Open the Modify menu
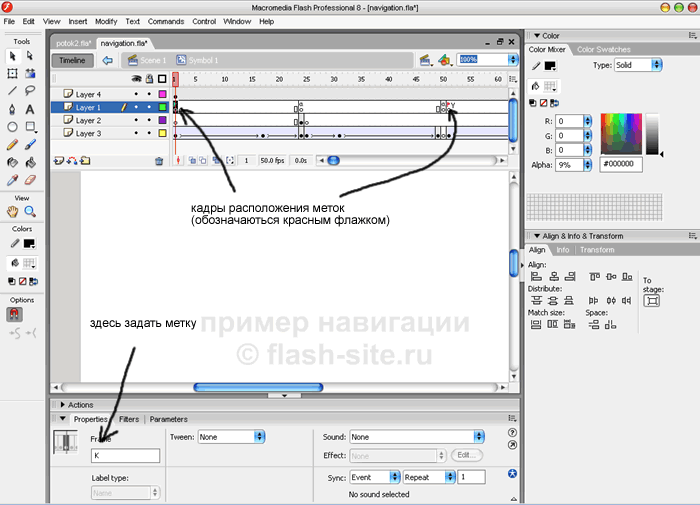The height and width of the screenshot is (505, 700). 106,21
